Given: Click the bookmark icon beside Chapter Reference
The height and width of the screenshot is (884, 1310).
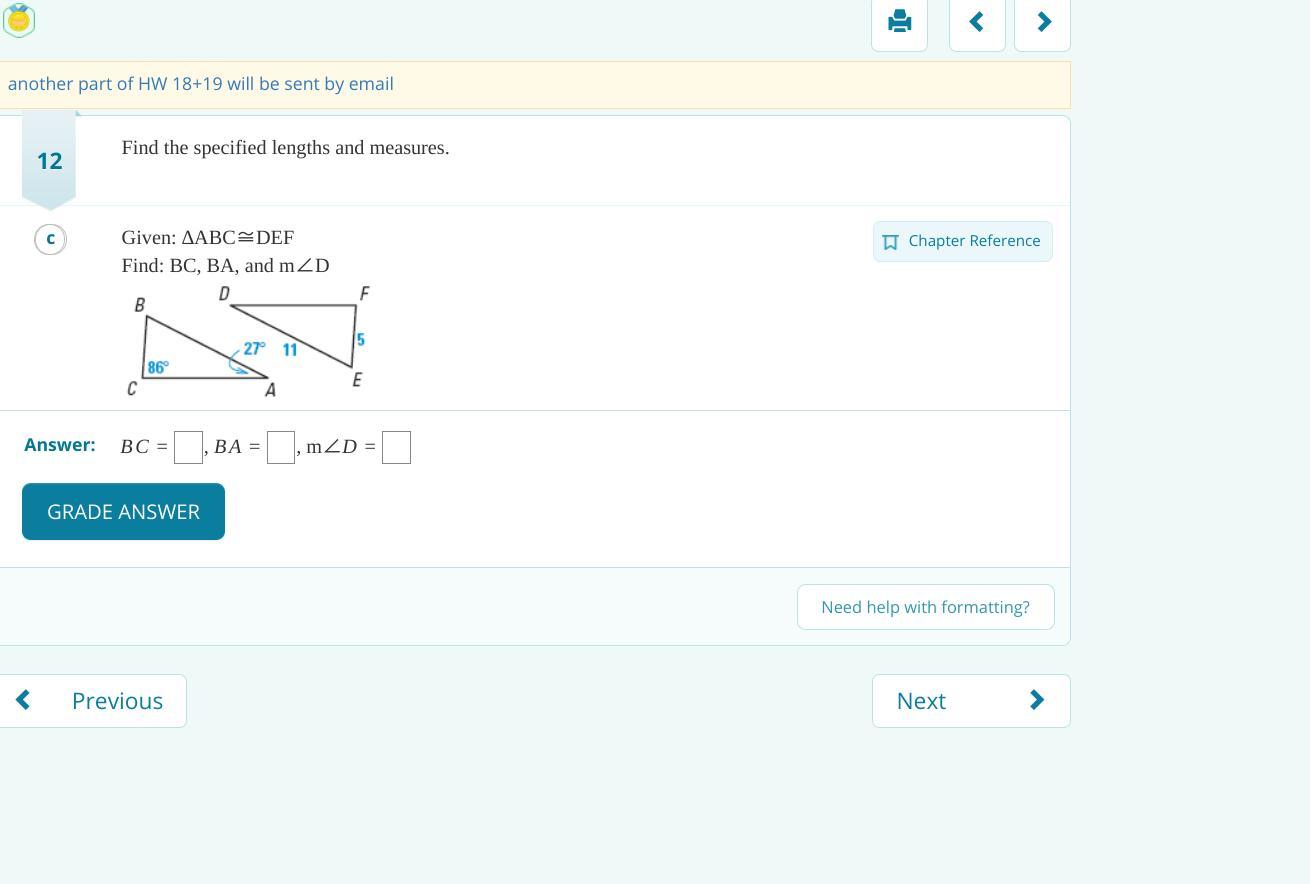Looking at the screenshot, I should pyautogui.click(x=890, y=242).
